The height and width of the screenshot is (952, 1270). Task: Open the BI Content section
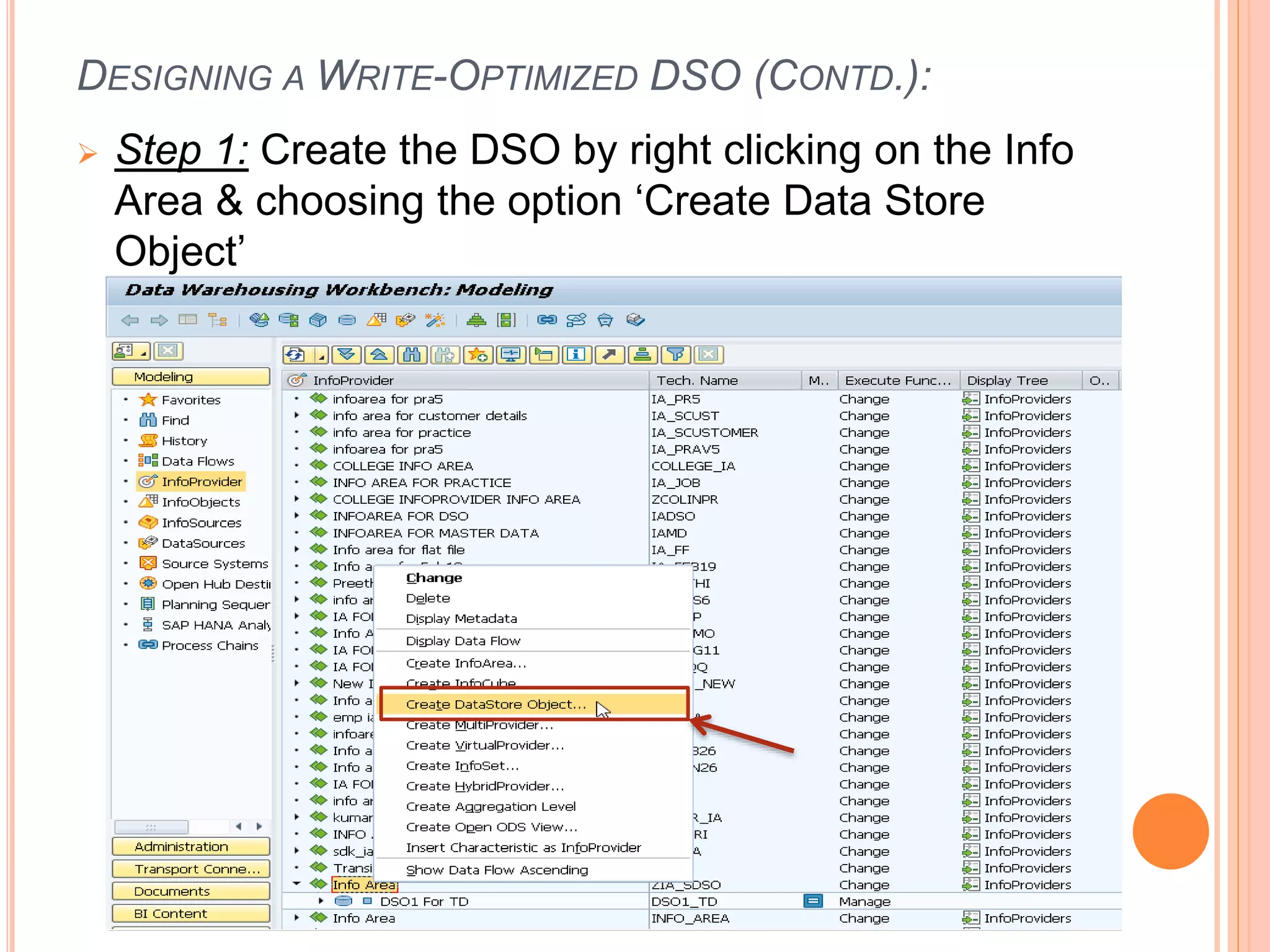point(191,913)
